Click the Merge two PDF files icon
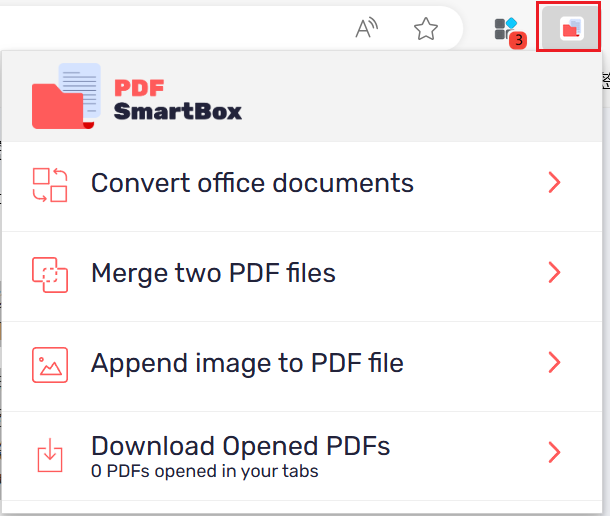610x516 pixels. pos(50,275)
